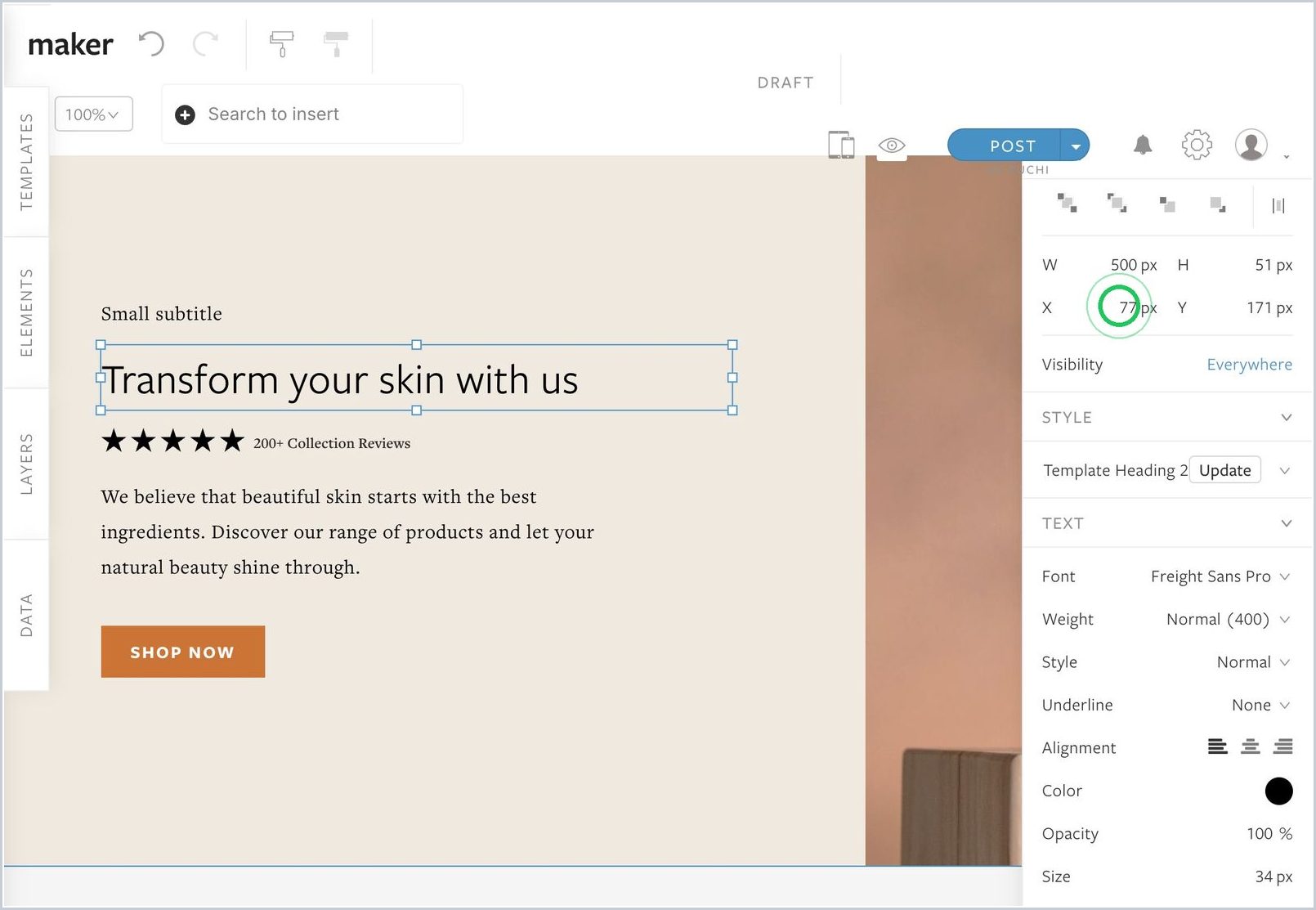
Task: Click the Search to insert field
Action: (x=312, y=114)
